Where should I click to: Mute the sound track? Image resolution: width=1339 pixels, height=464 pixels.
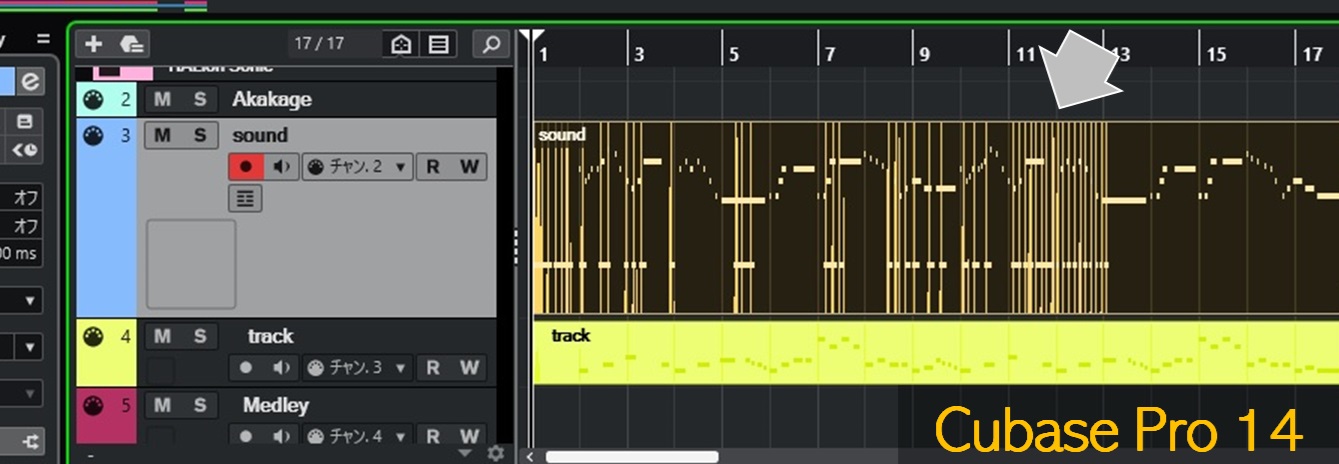(162, 135)
